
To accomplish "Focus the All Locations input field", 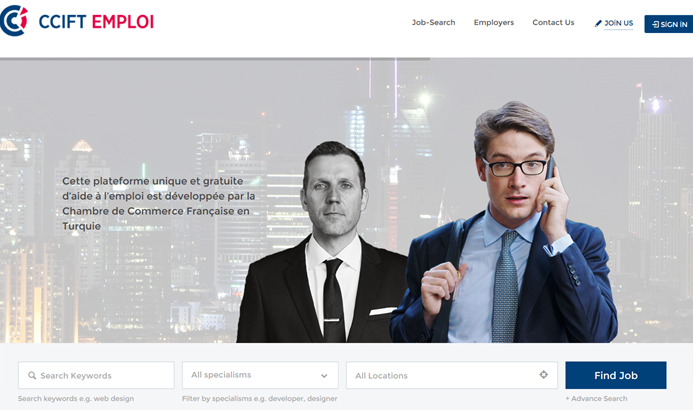I will [452, 375].
